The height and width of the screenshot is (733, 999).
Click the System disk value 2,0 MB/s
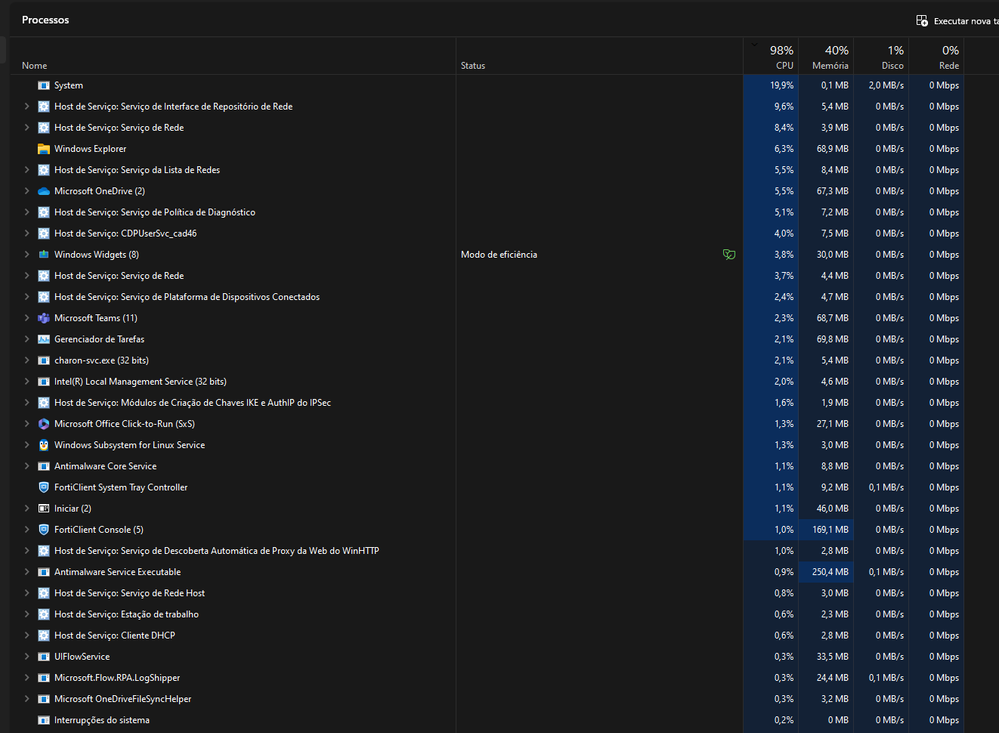[x=886, y=85]
